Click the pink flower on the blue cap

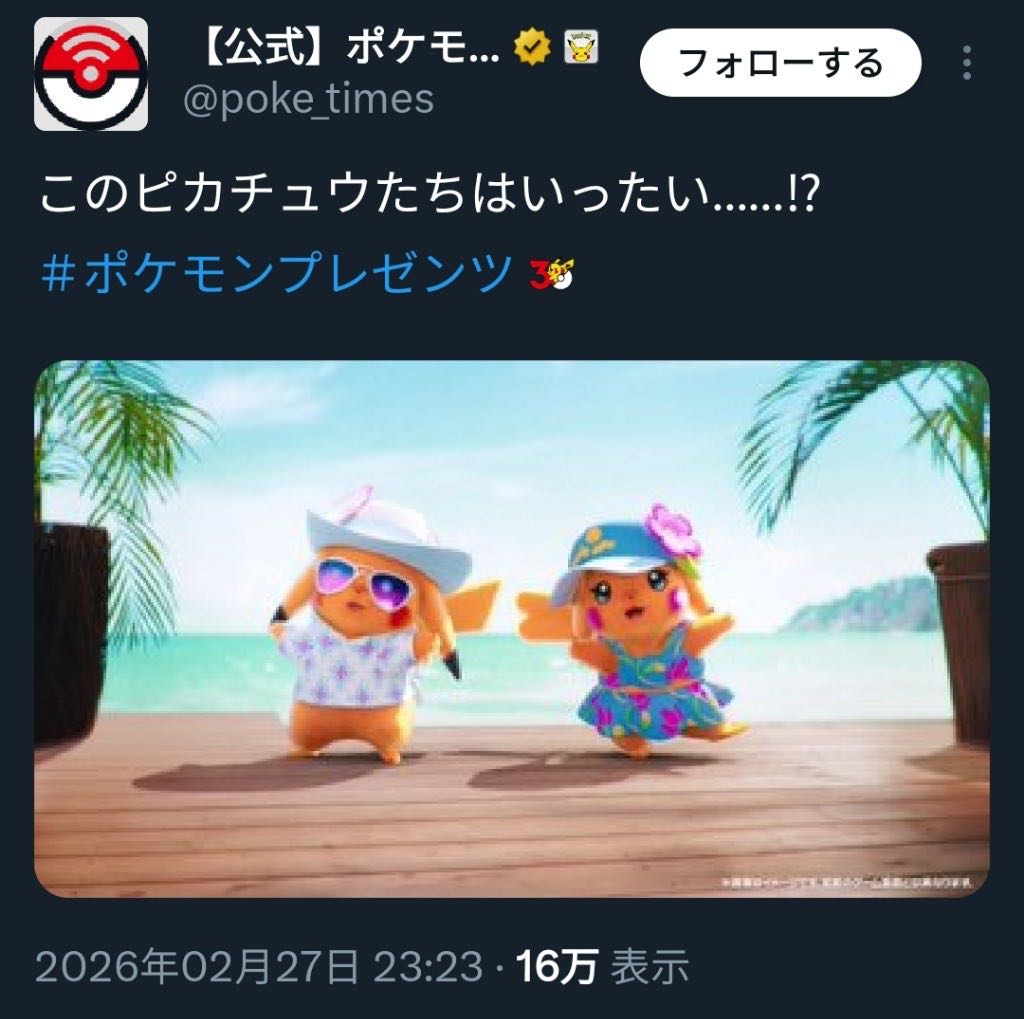click(x=673, y=531)
